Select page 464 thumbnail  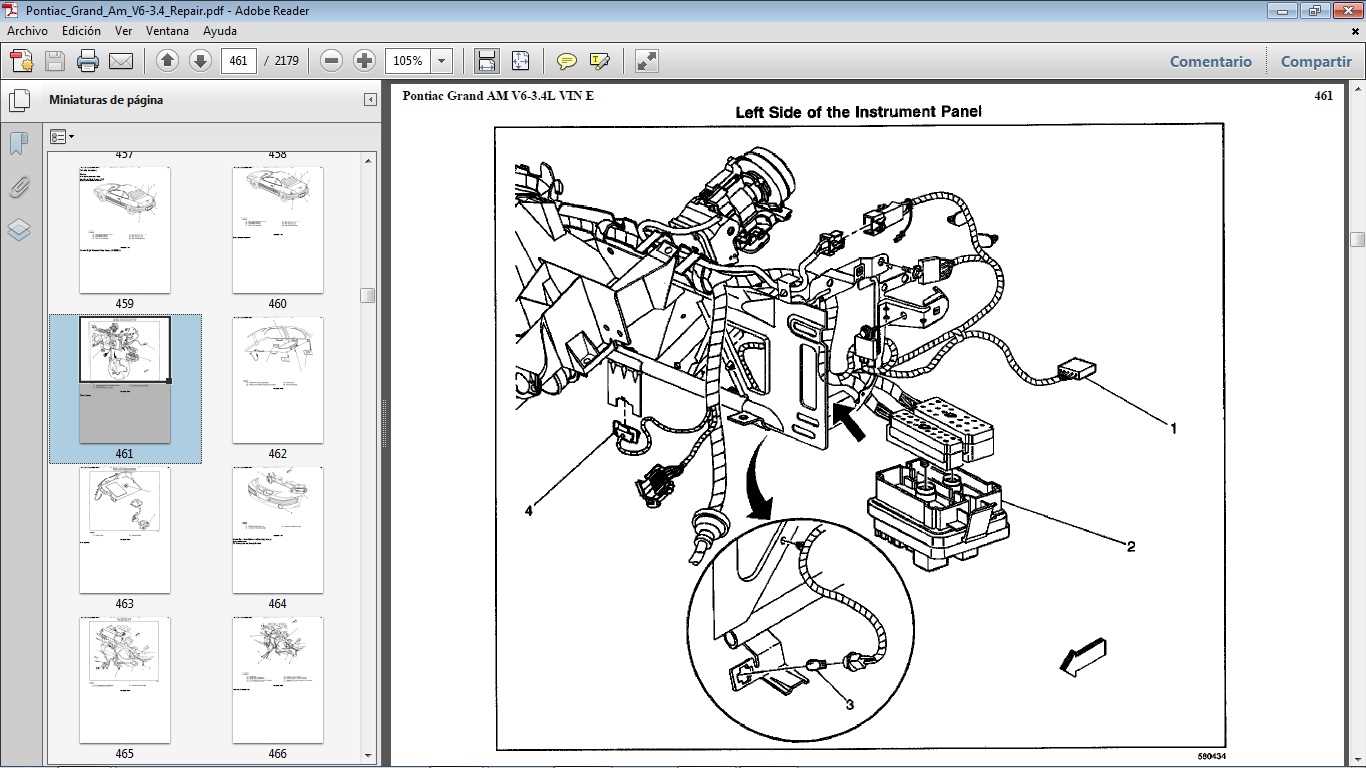pos(277,530)
